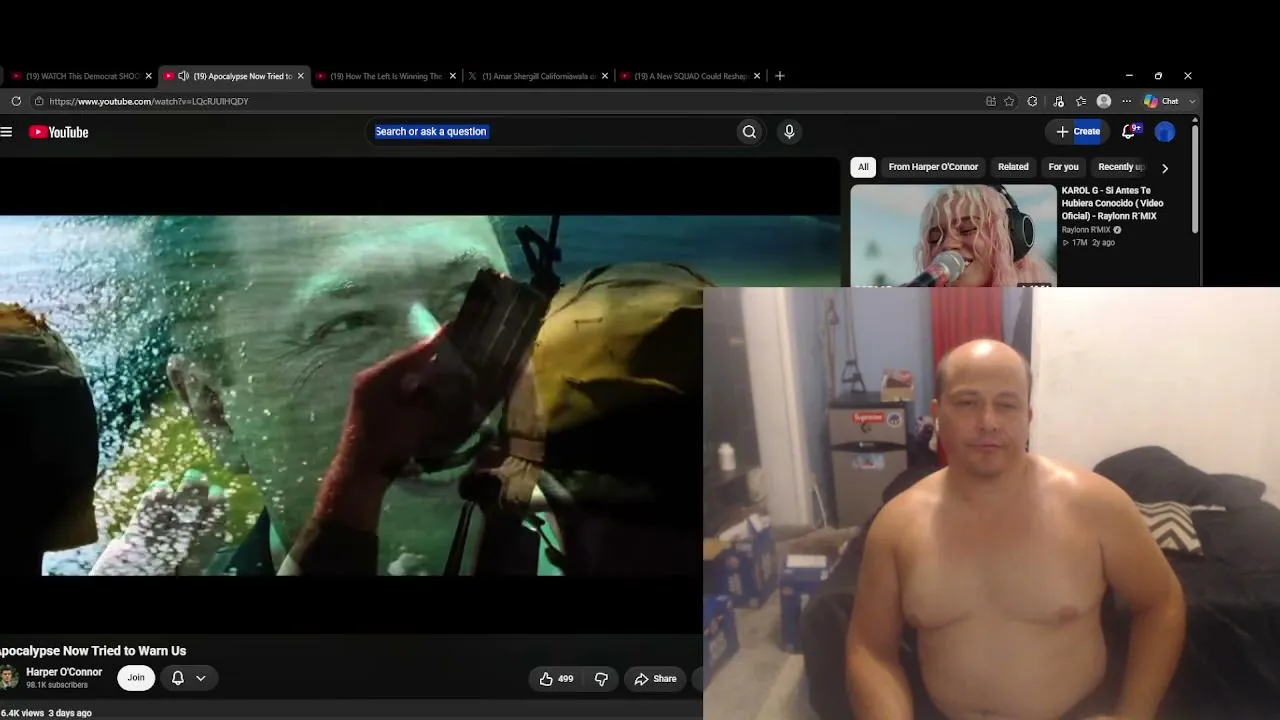Open the KAROL G video thumbnail

click(953, 236)
